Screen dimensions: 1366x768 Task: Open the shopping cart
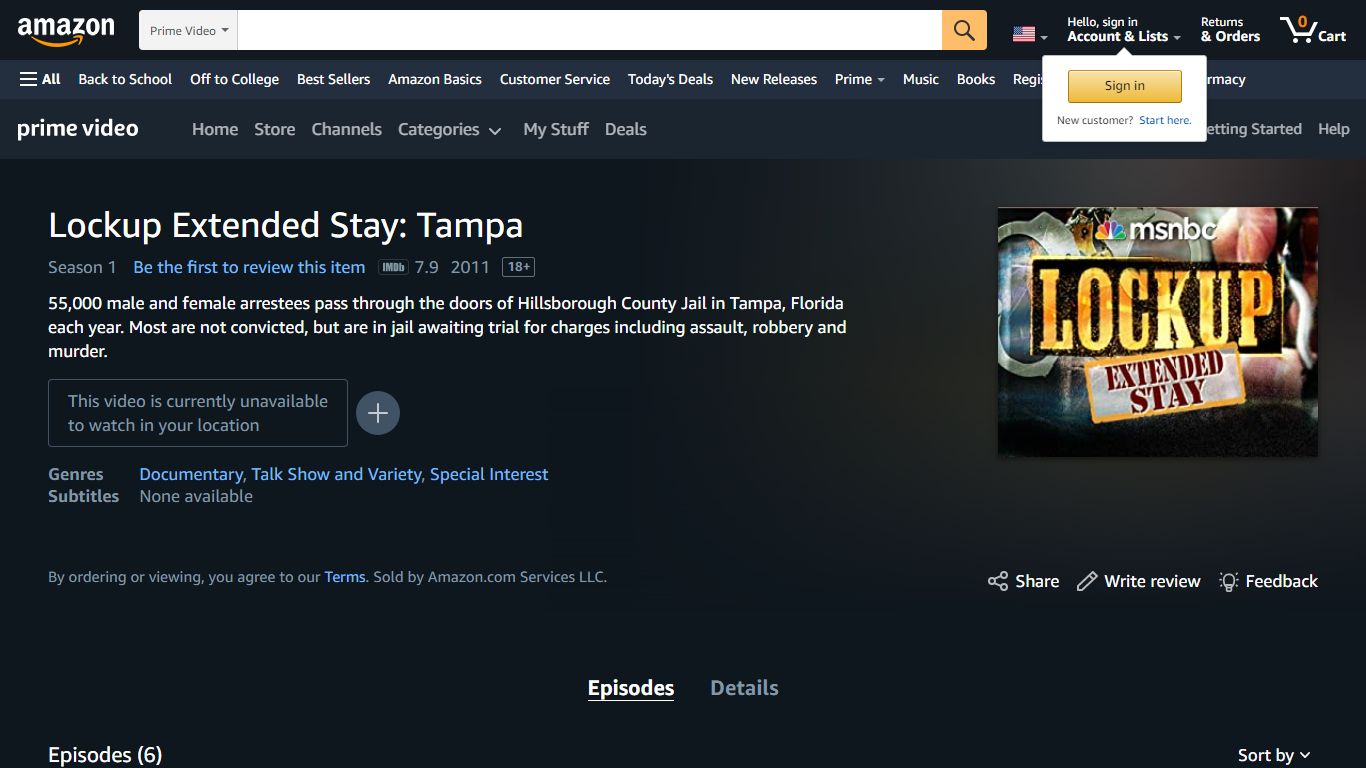click(x=1313, y=29)
